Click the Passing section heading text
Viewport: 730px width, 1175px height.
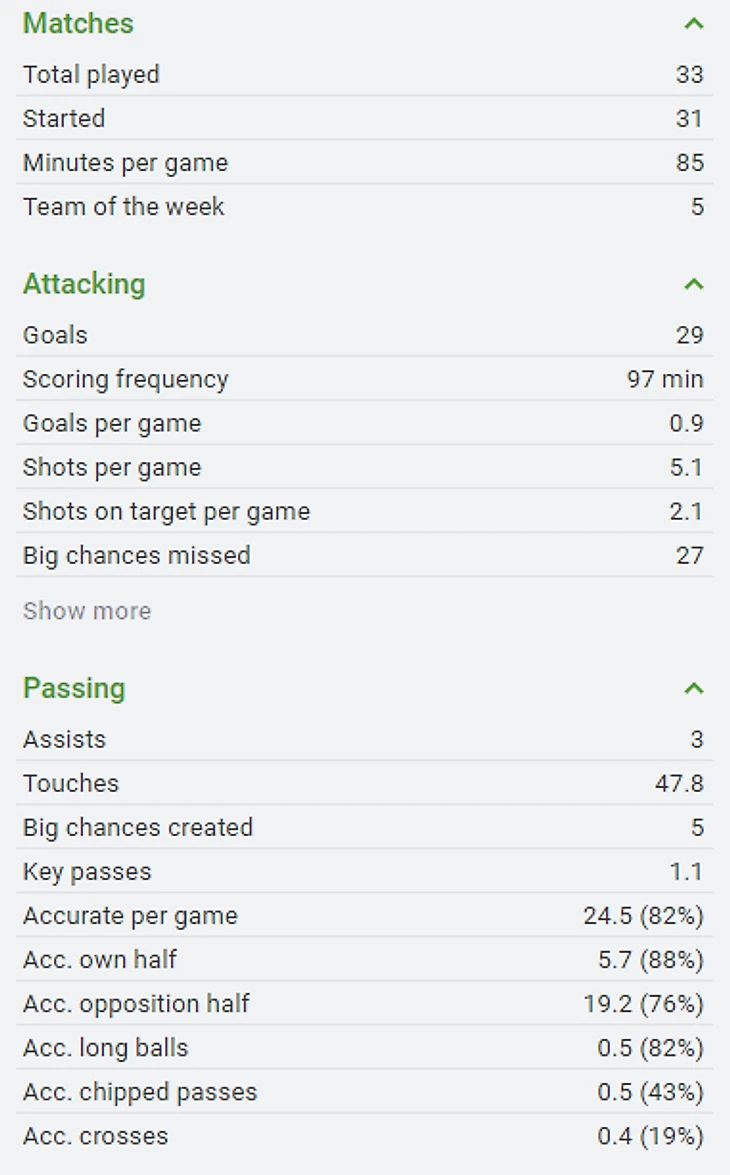74,689
